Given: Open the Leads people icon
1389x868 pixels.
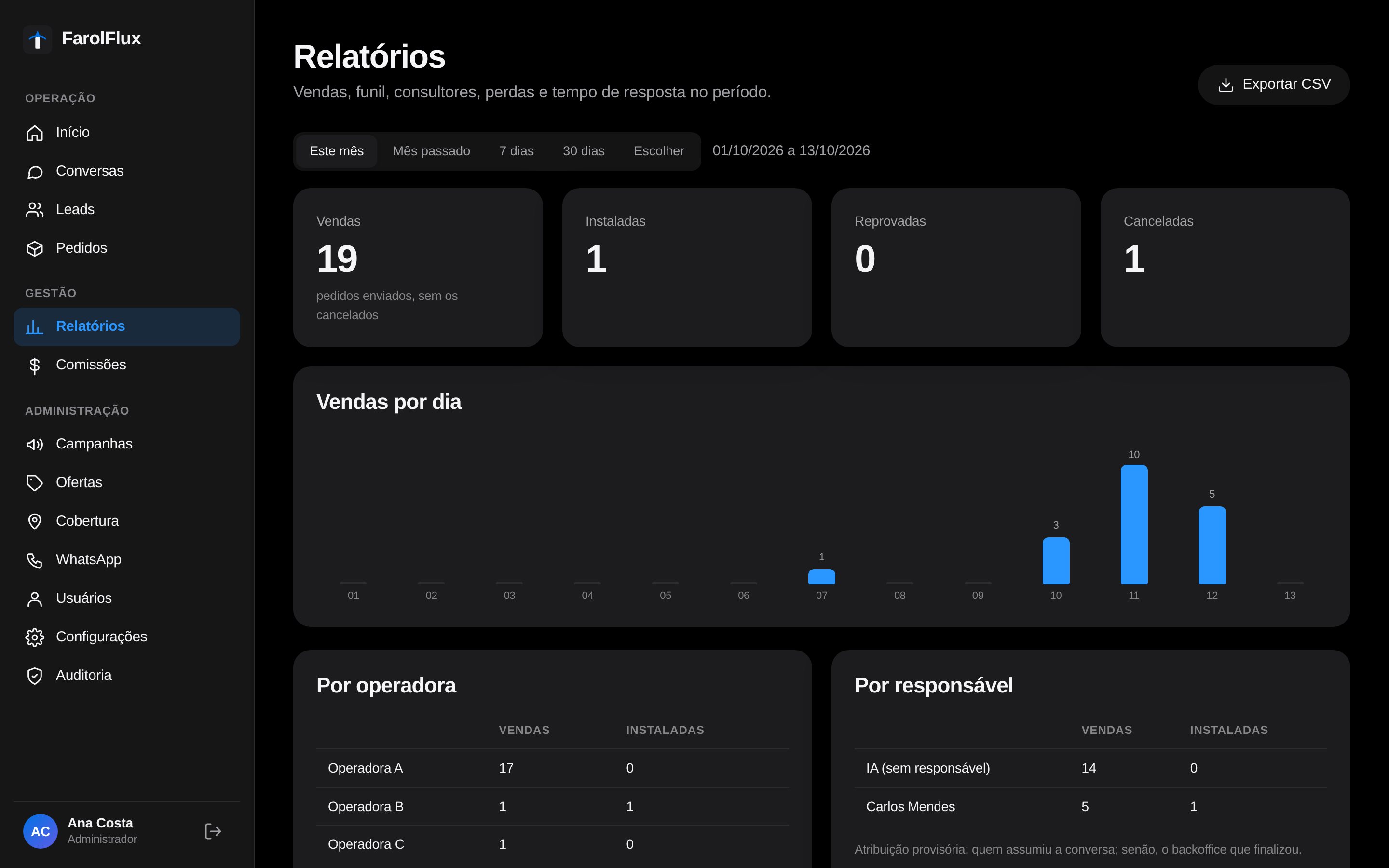Looking at the screenshot, I should tap(34, 210).
